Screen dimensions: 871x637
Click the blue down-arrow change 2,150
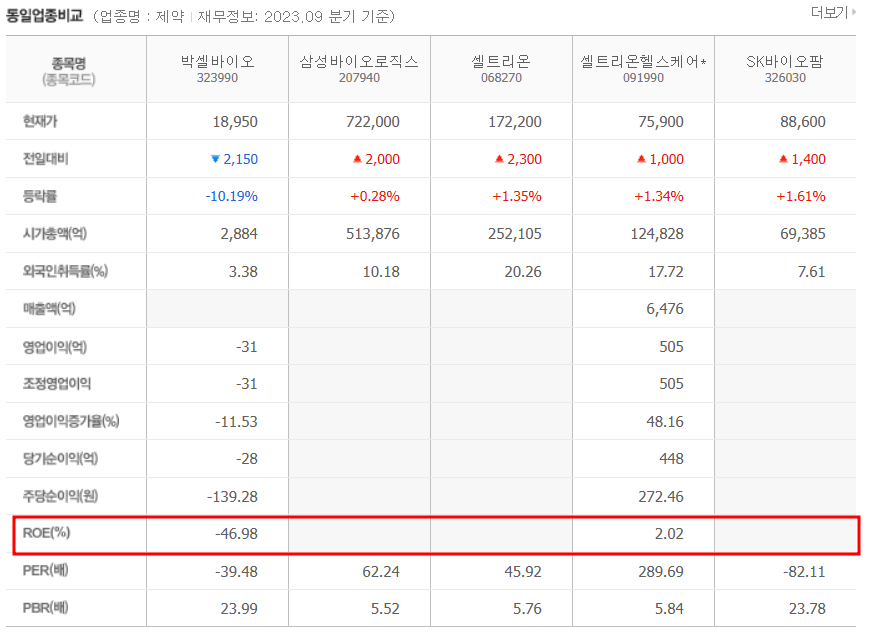tap(234, 159)
